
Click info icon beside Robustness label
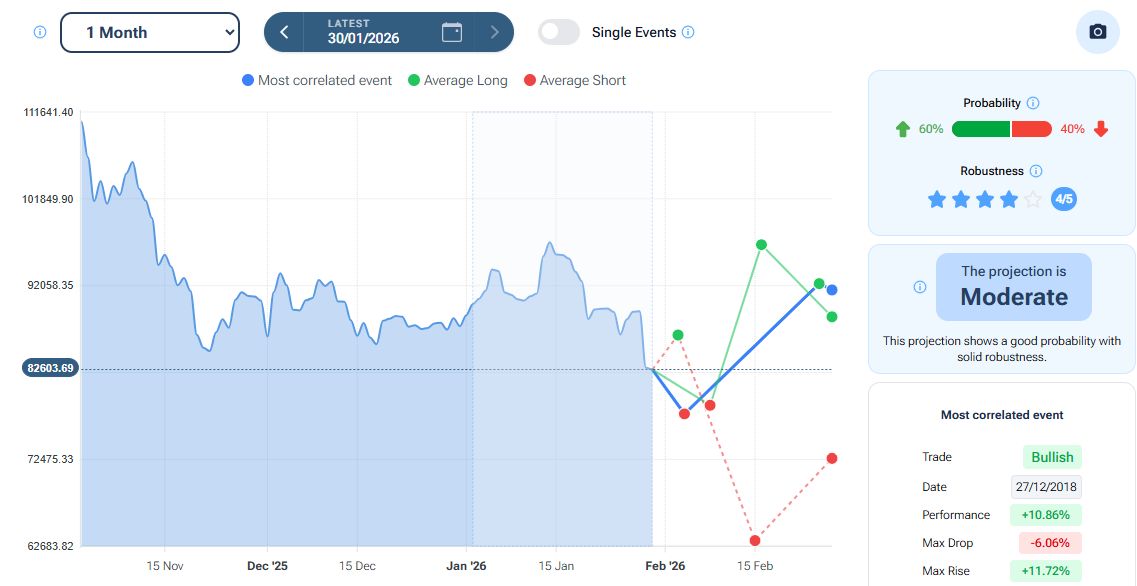click(1036, 171)
